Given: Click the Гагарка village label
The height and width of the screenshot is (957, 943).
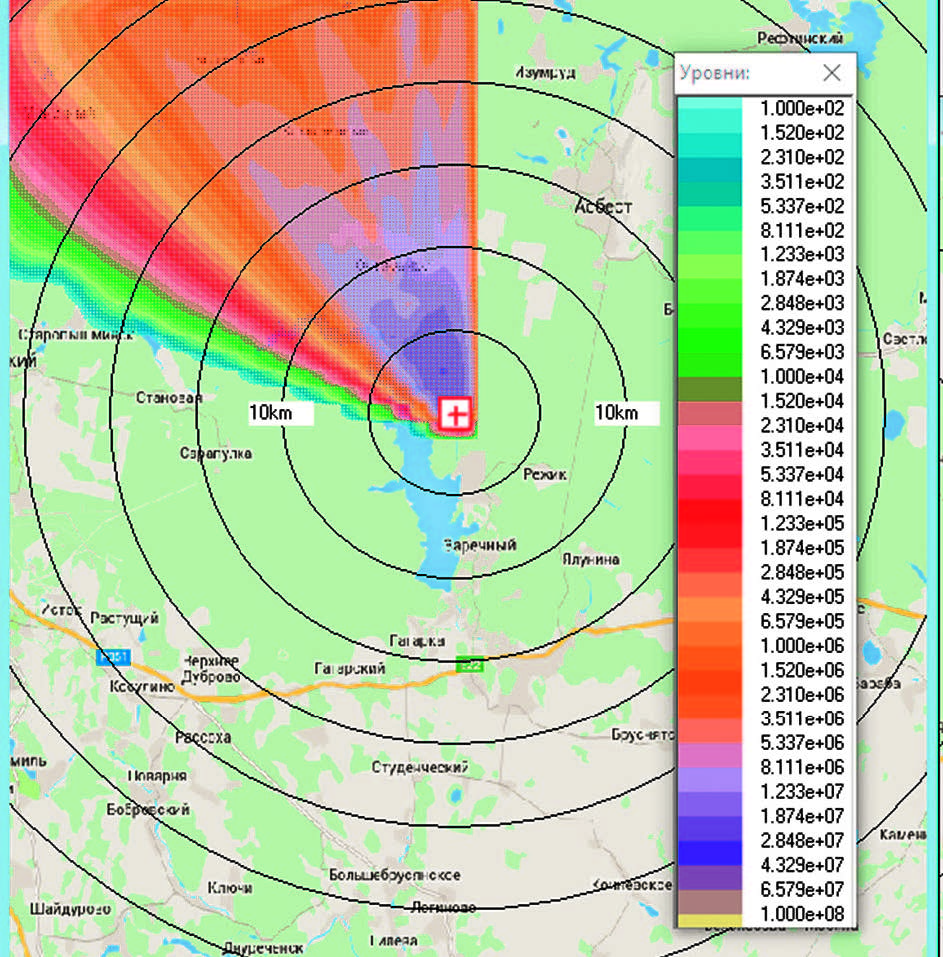Looking at the screenshot, I should point(417,641).
